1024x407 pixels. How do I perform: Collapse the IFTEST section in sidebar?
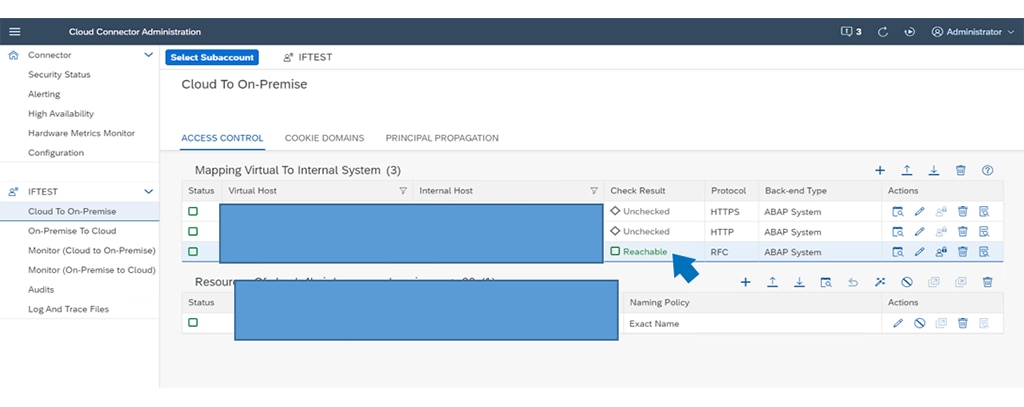pyautogui.click(x=149, y=191)
